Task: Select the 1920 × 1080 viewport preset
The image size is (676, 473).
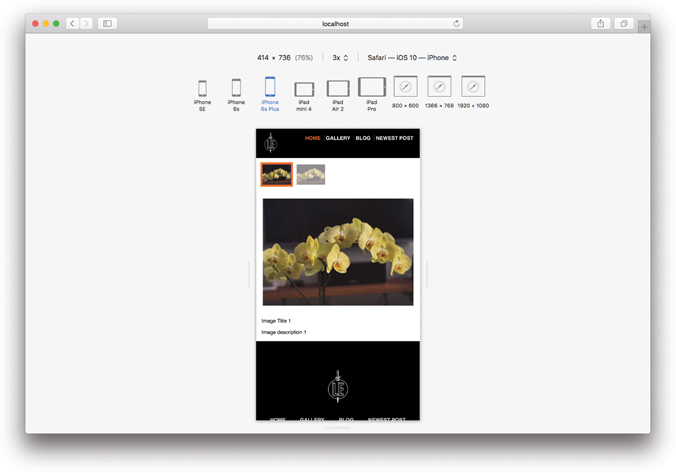Action: click(x=473, y=88)
